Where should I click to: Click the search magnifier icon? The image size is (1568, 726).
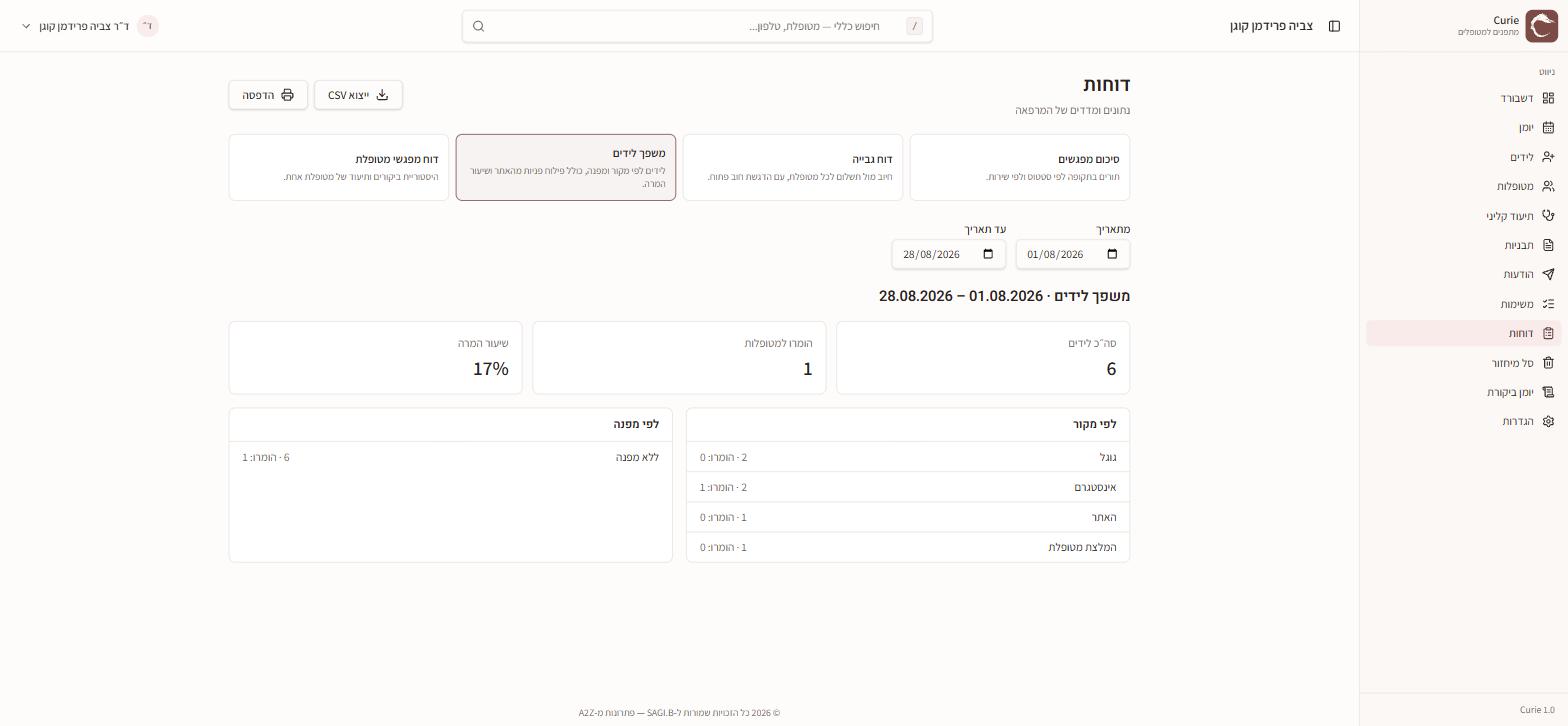click(478, 26)
